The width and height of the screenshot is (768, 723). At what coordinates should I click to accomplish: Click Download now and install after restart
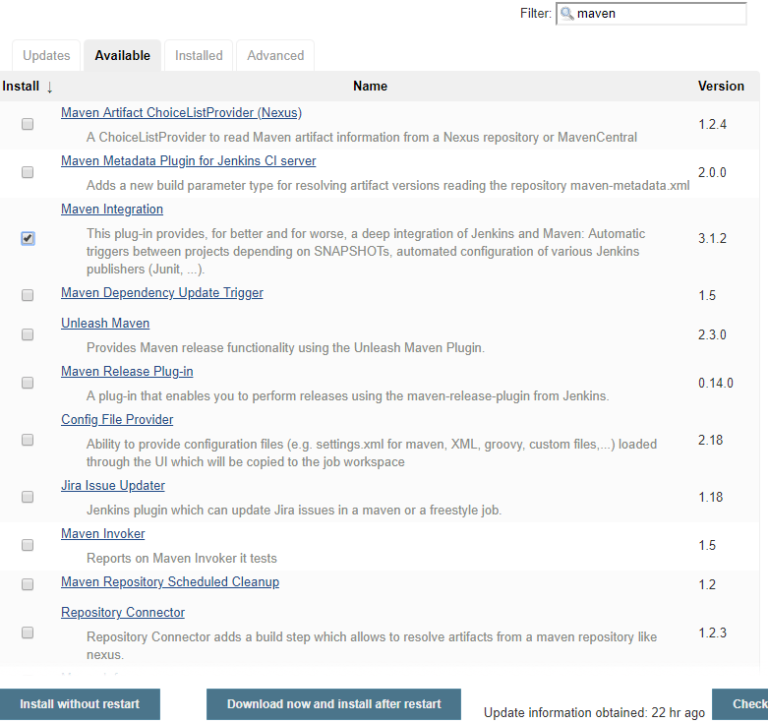[334, 704]
